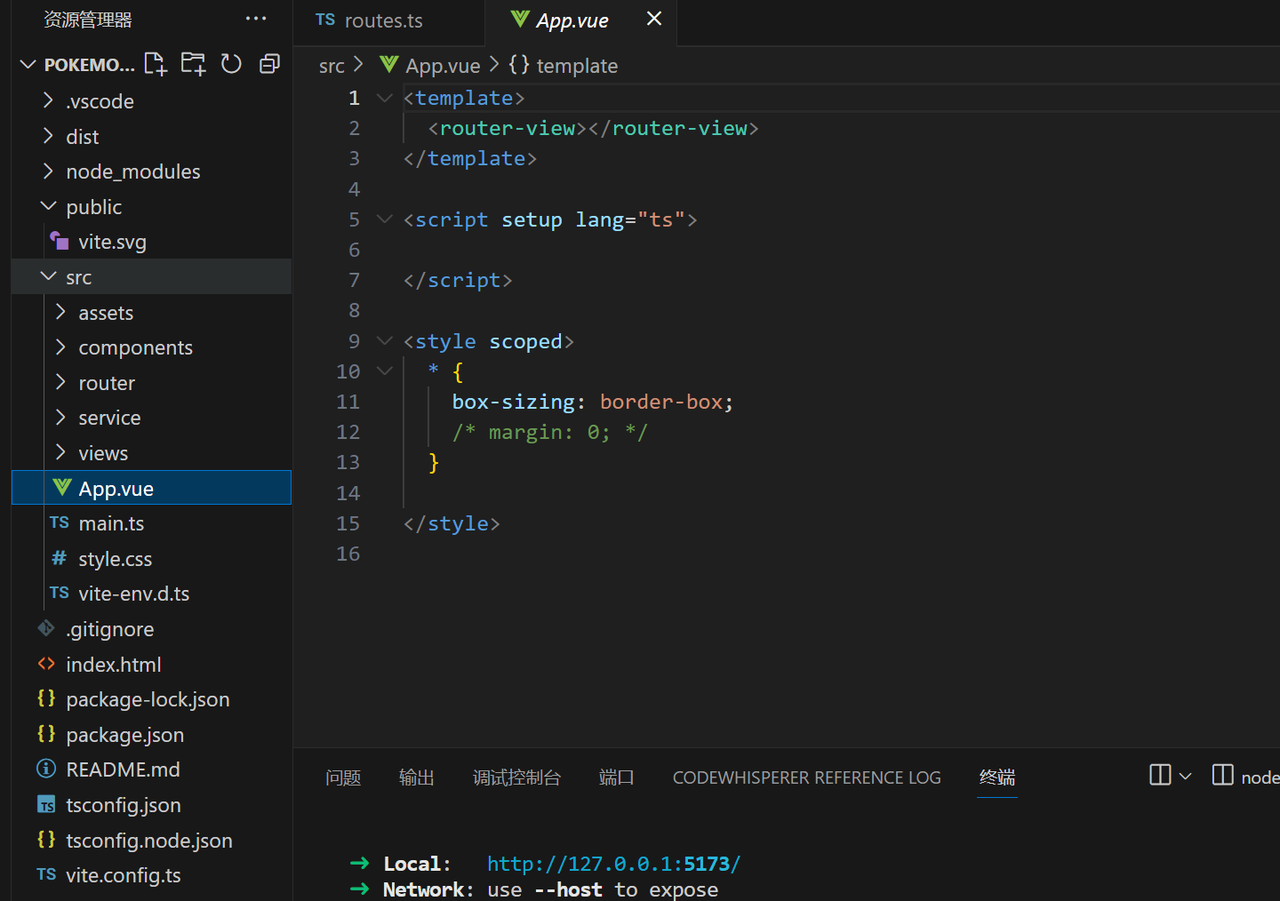Close the App.vue editor tab
The height and width of the screenshot is (901, 1280).
[x=654, y=19]
